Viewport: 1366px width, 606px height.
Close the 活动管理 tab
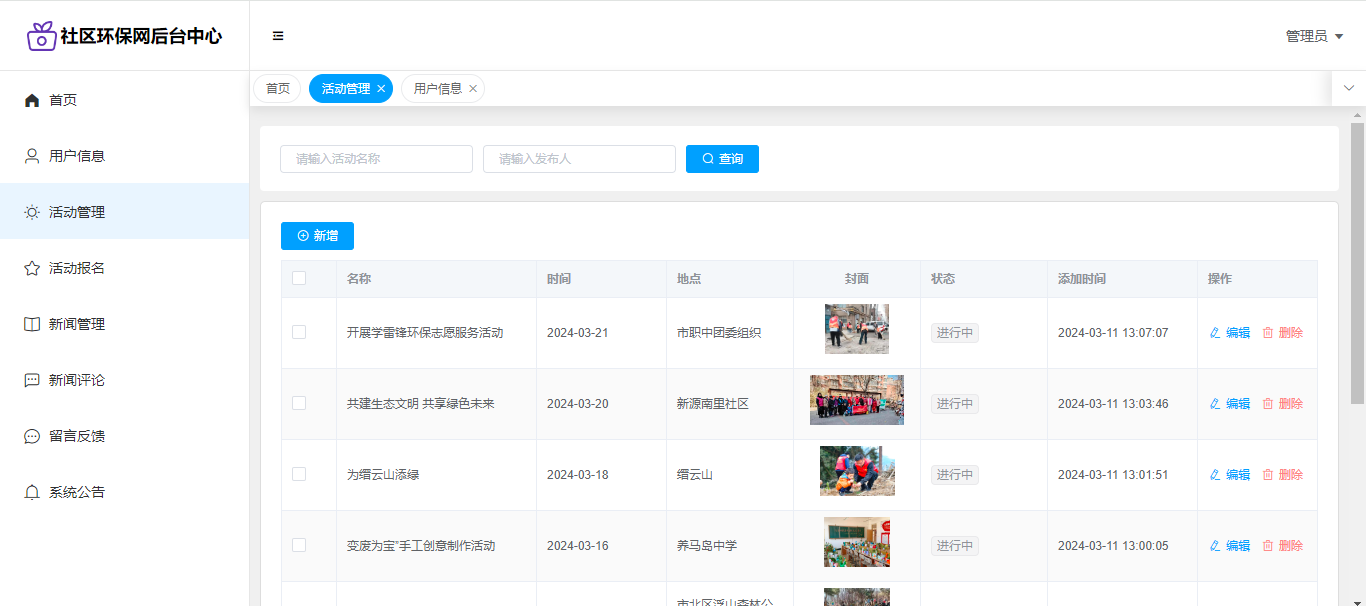tap(381, 89)
